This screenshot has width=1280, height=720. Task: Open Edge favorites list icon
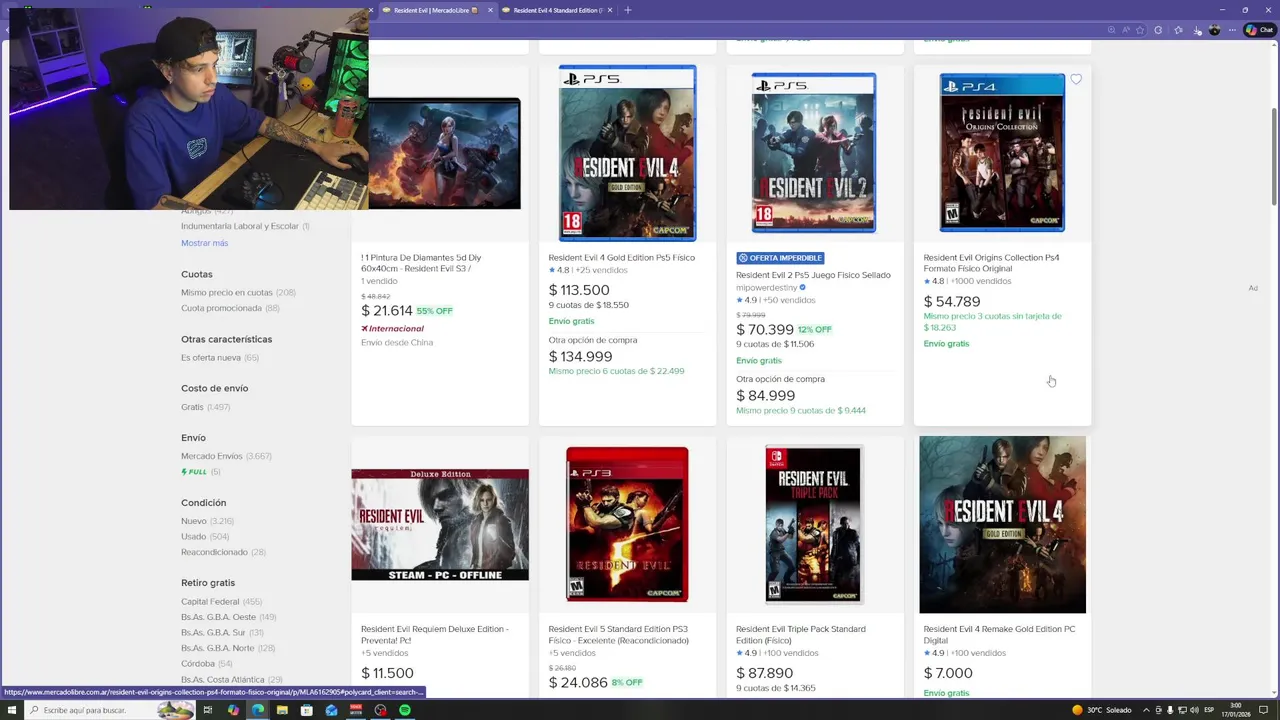pos(1178,30)
